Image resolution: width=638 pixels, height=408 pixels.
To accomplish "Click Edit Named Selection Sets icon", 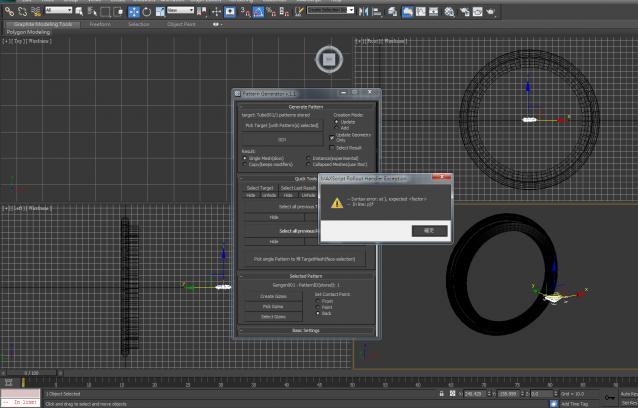I will click(x=299, y=12).
